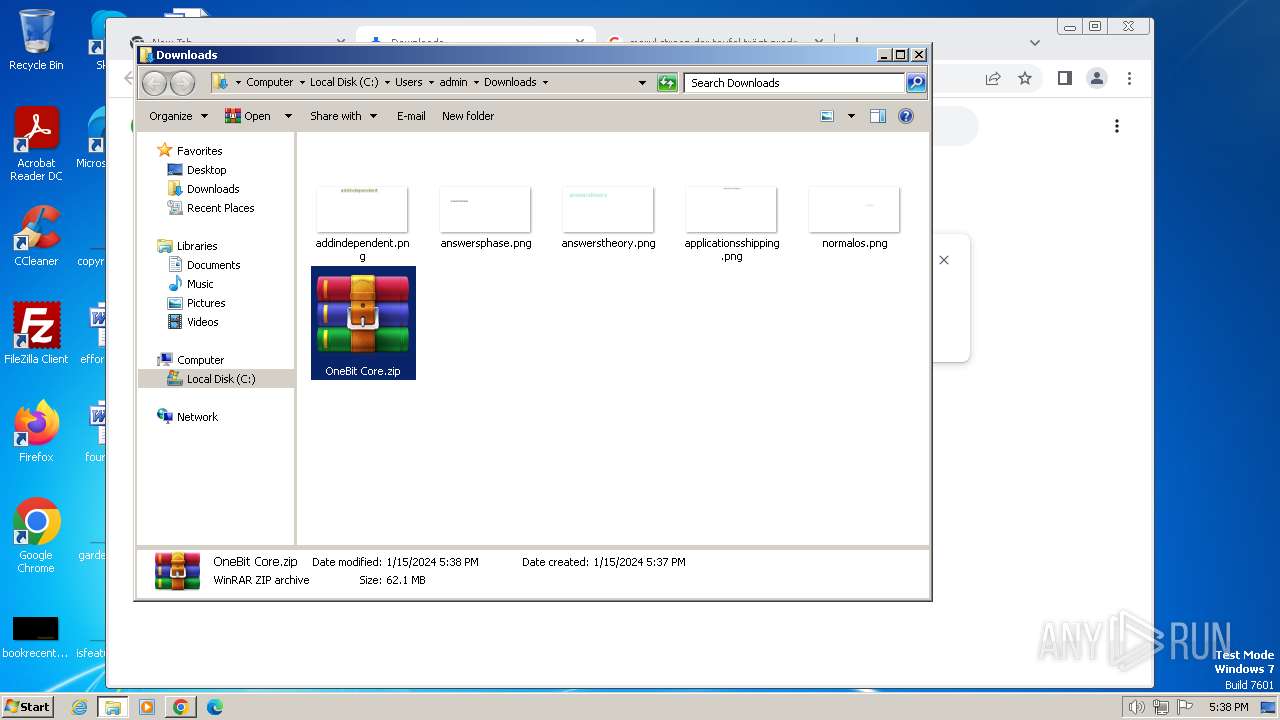Click the taskbar clock 5:38 PM
The height and width of the screenshot is (720, 1280).
point(1228,707)
